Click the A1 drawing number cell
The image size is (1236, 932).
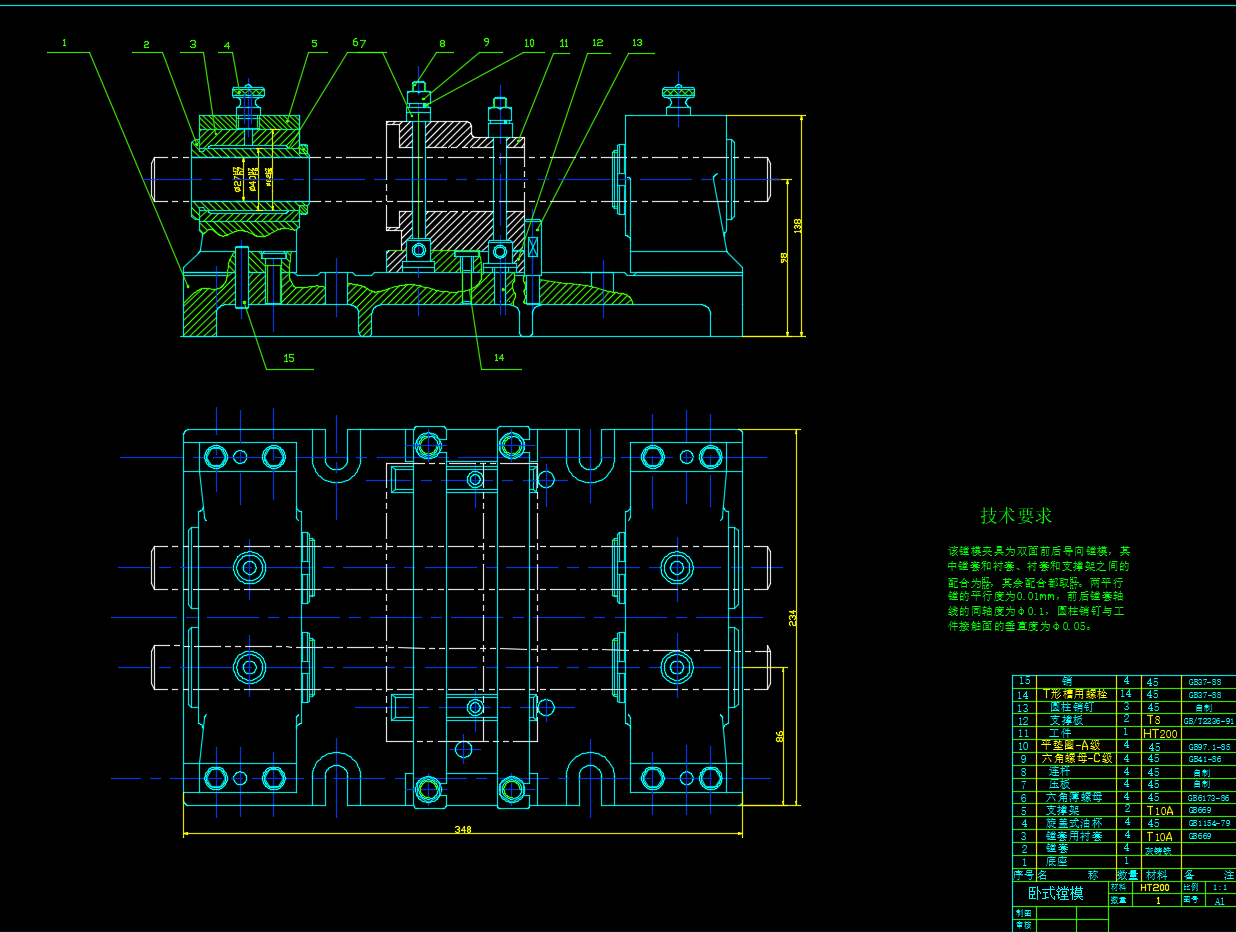[x=1219, y=901]
